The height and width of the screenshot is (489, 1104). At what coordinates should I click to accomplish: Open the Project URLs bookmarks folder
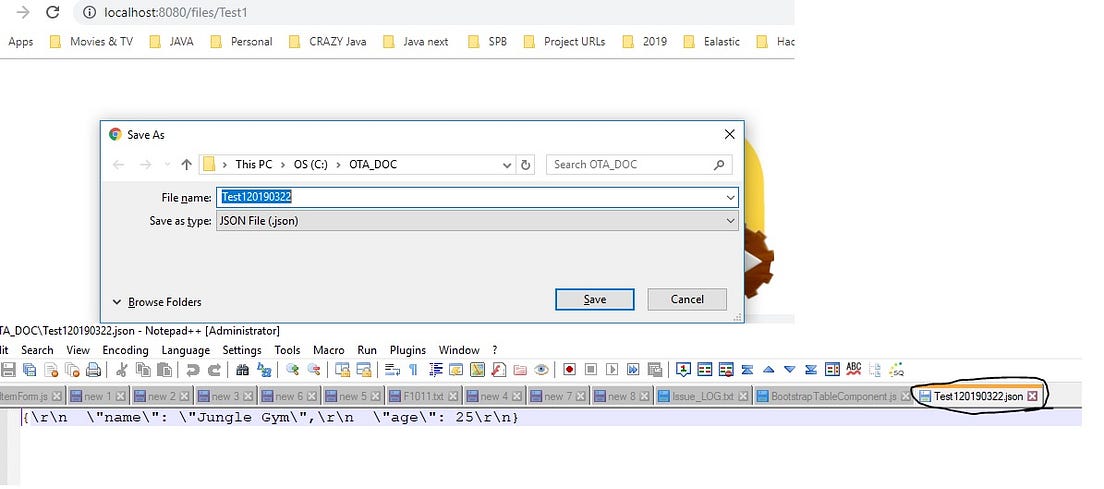(565, 42)
